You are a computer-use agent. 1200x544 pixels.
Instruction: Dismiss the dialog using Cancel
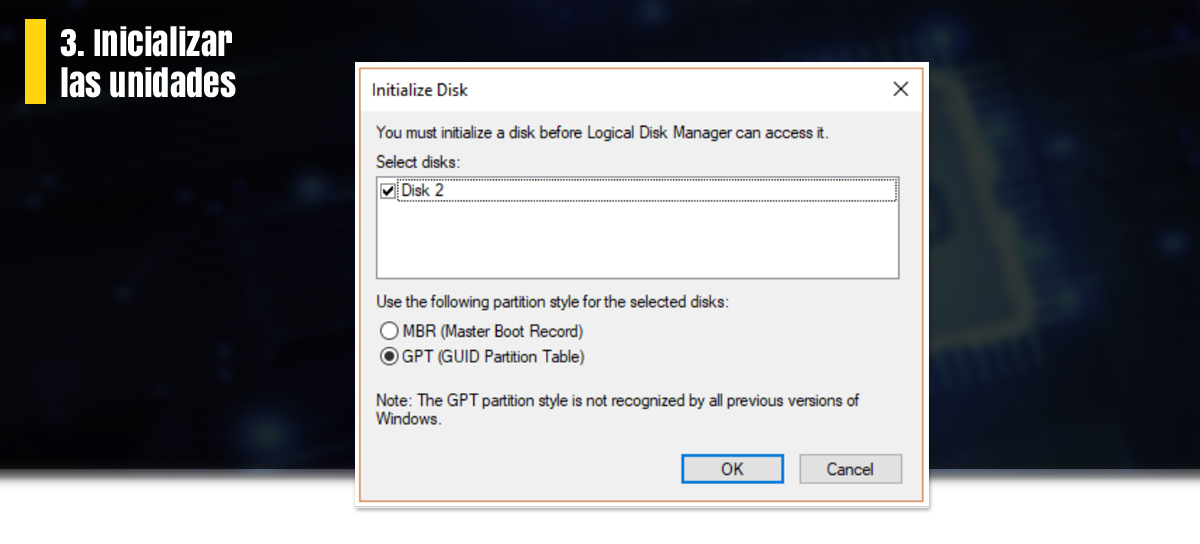pos(850,469)
